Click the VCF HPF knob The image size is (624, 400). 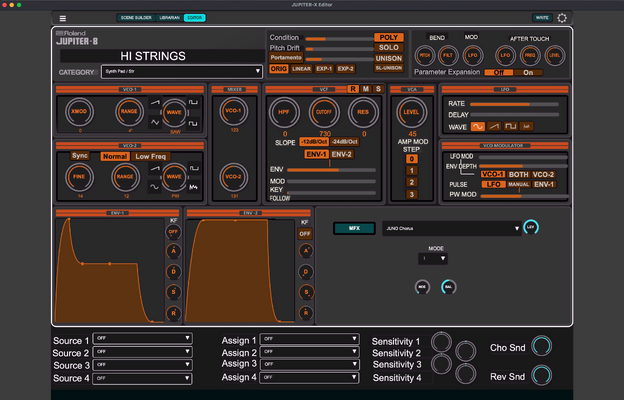point(284,112)
